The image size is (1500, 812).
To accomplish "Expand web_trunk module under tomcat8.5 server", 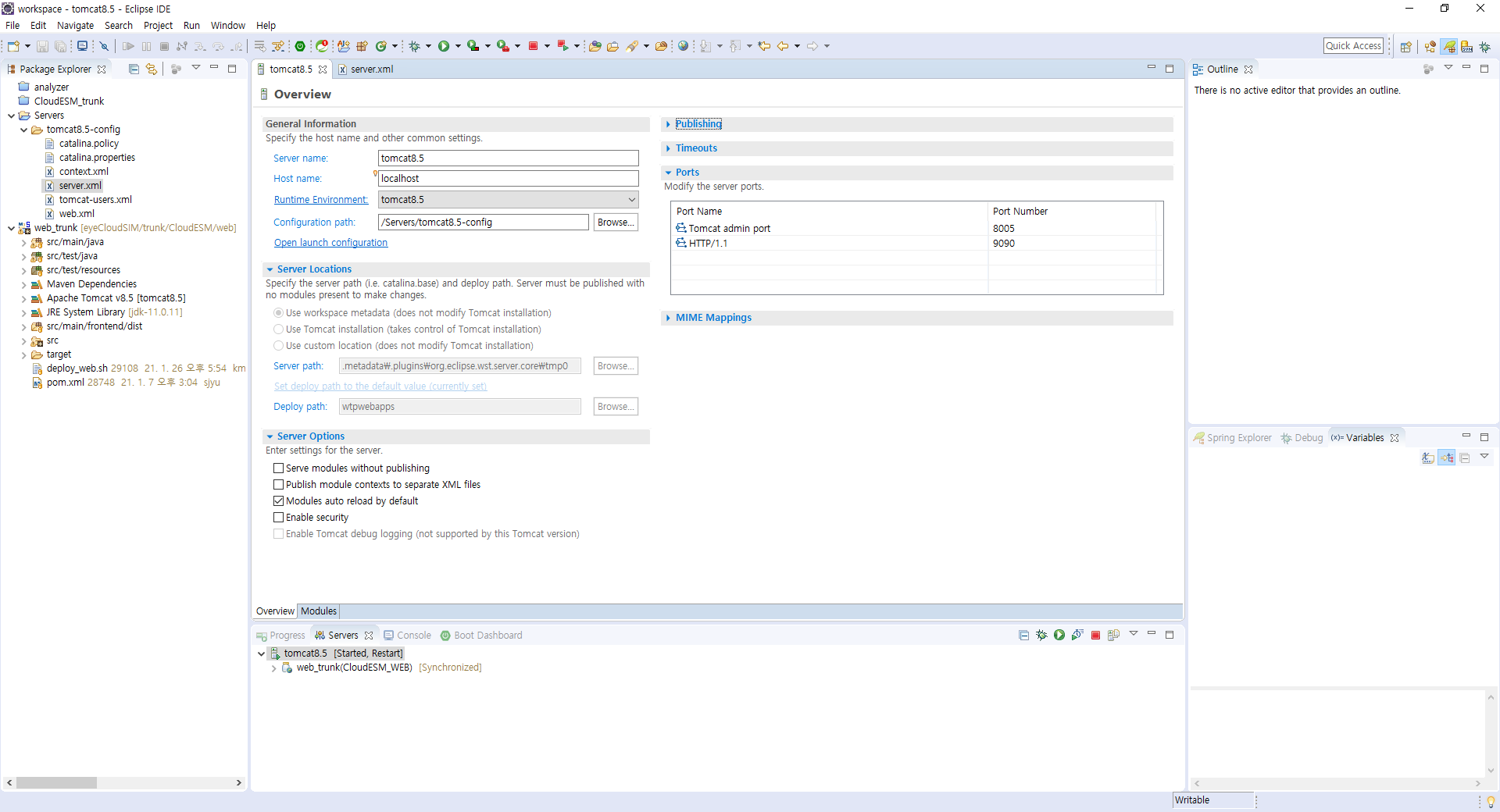I will [273, 668].
